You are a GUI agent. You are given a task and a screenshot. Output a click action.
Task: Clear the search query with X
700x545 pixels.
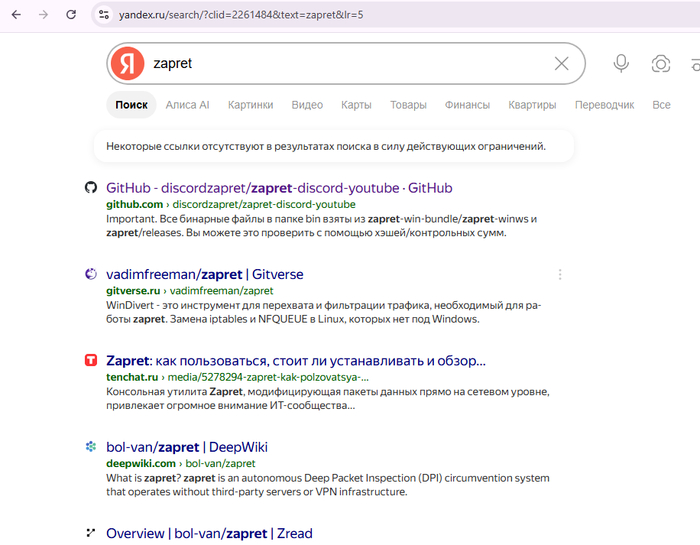pos(562,63)
